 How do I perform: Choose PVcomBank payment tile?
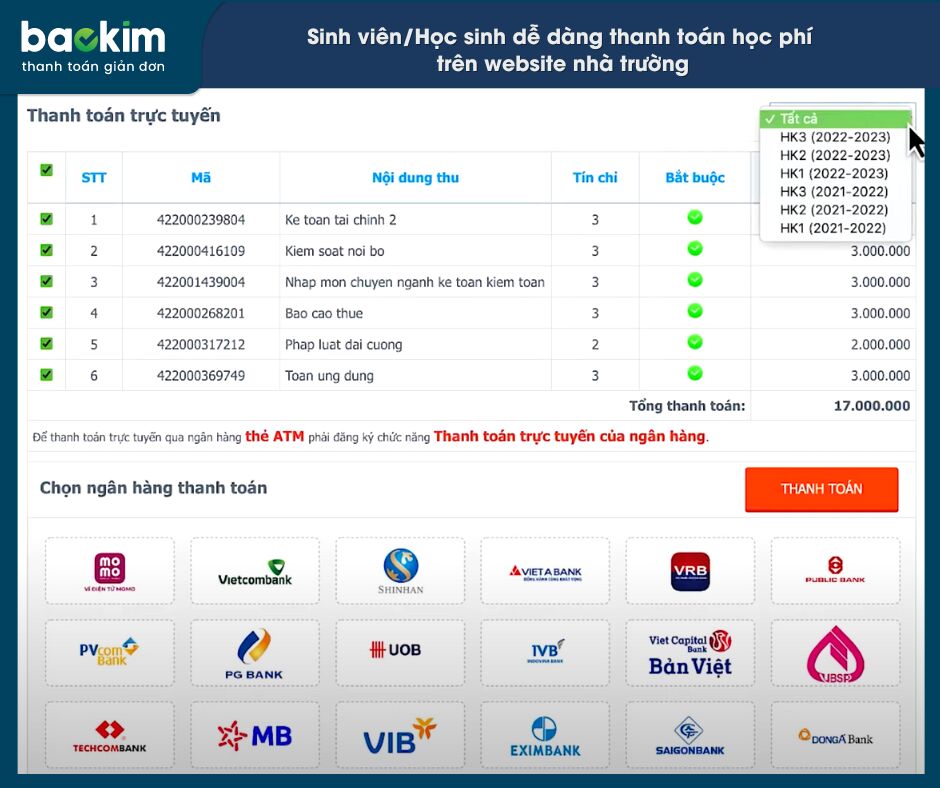click(110, 653)
